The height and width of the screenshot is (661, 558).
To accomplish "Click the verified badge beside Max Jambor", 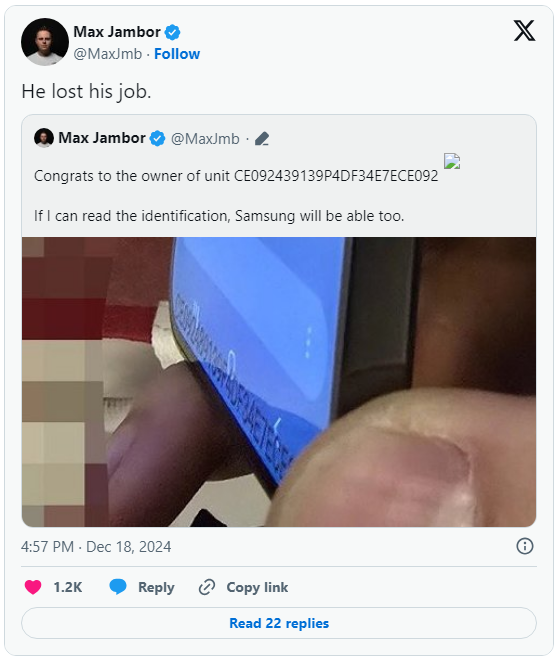I will pyautogui.click(x=172, y=32).
